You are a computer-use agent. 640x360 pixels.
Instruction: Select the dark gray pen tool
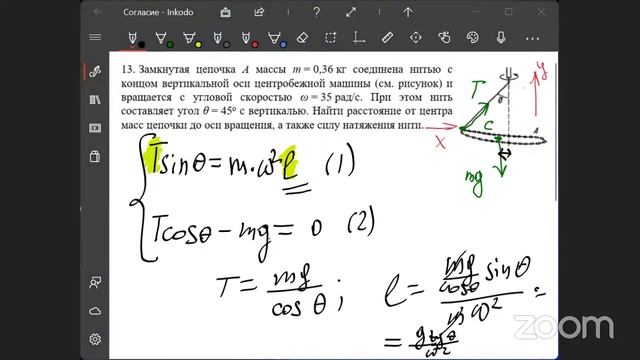coord(219,38)
